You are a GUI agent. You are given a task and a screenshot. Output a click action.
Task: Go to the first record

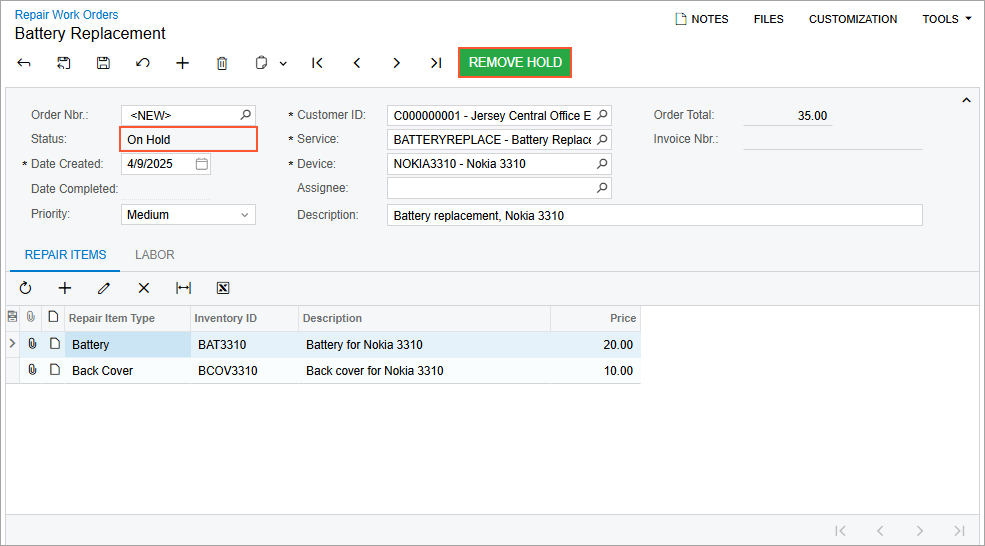point(317,63)
